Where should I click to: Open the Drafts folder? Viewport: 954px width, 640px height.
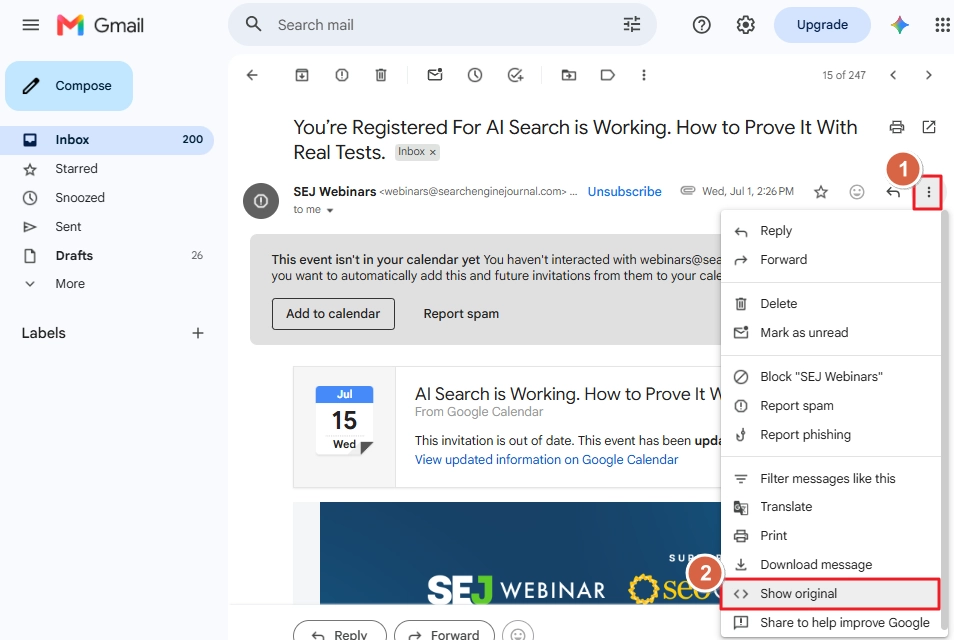pyautogui.click(x=107, y=256)
